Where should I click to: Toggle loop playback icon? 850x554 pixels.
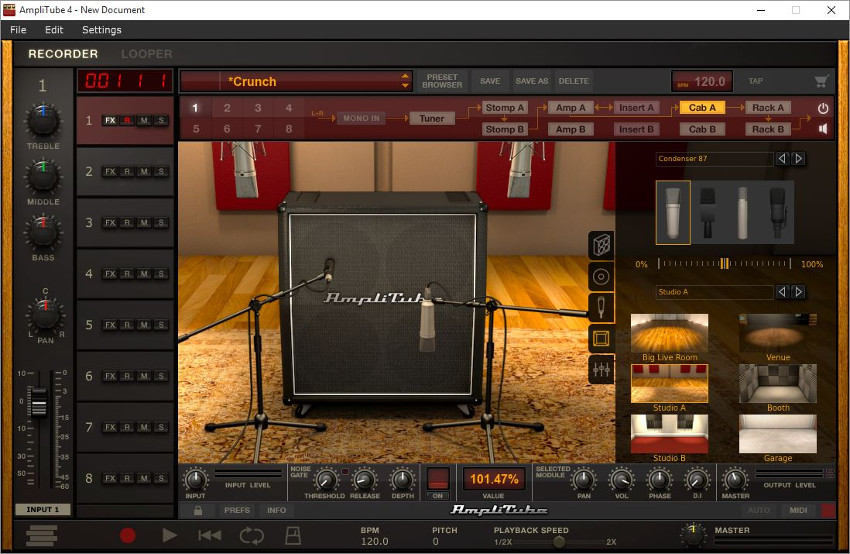click(x=252, y=536)
